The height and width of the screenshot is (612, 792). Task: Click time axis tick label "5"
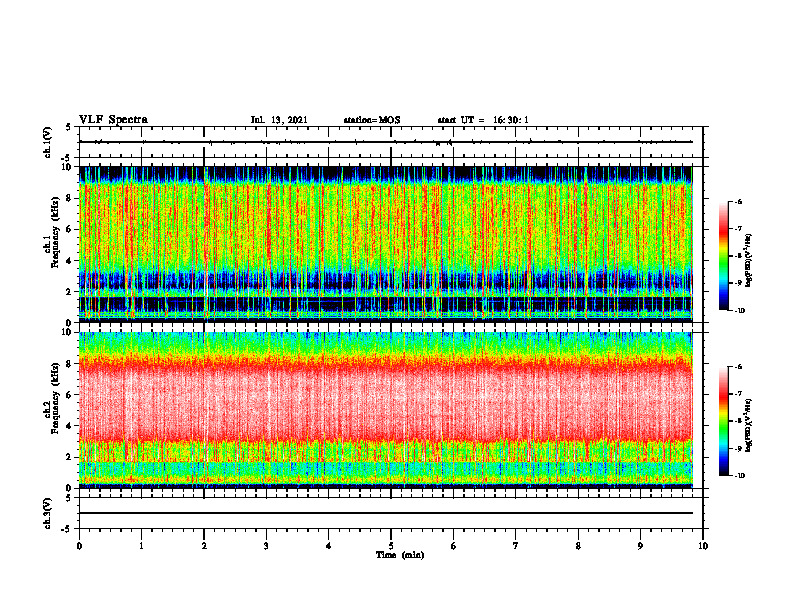point(391,546)
